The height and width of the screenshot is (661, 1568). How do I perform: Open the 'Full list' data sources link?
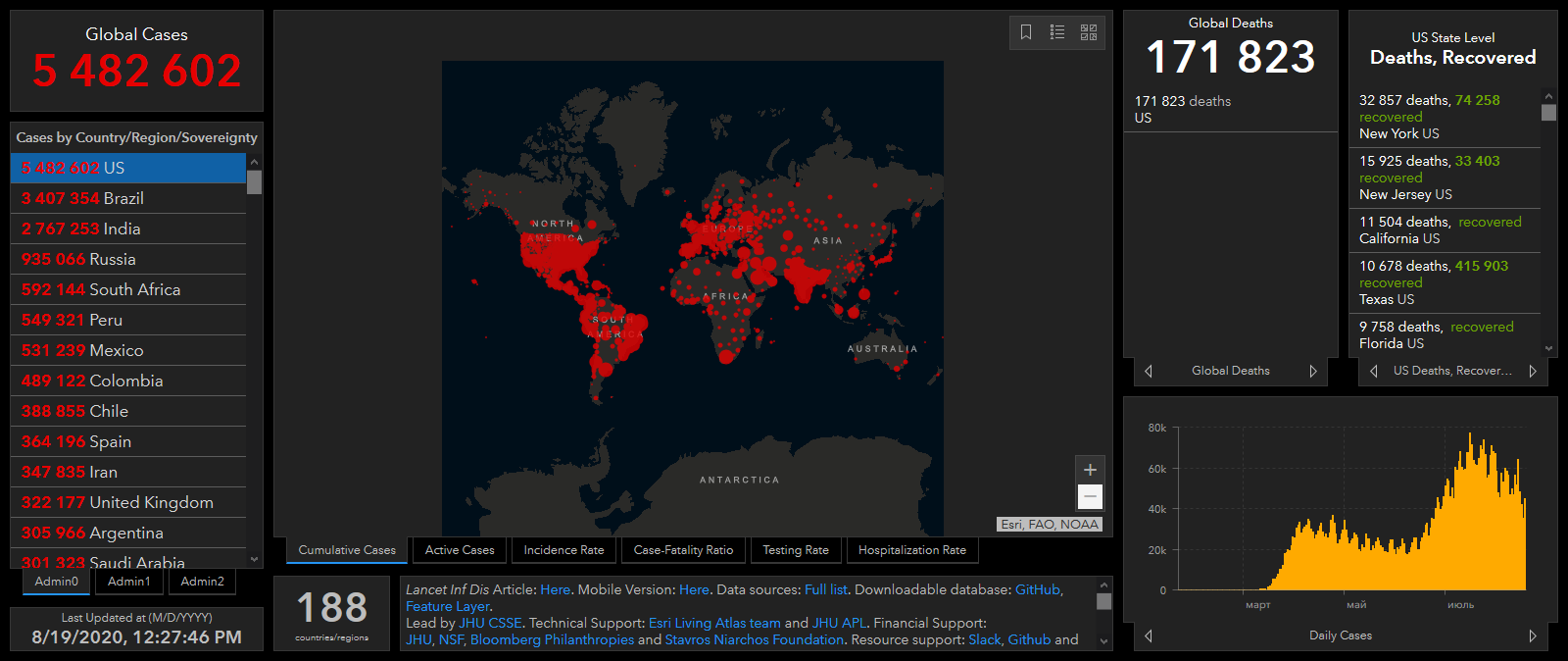pyautogui.click(x=826, y=589)
